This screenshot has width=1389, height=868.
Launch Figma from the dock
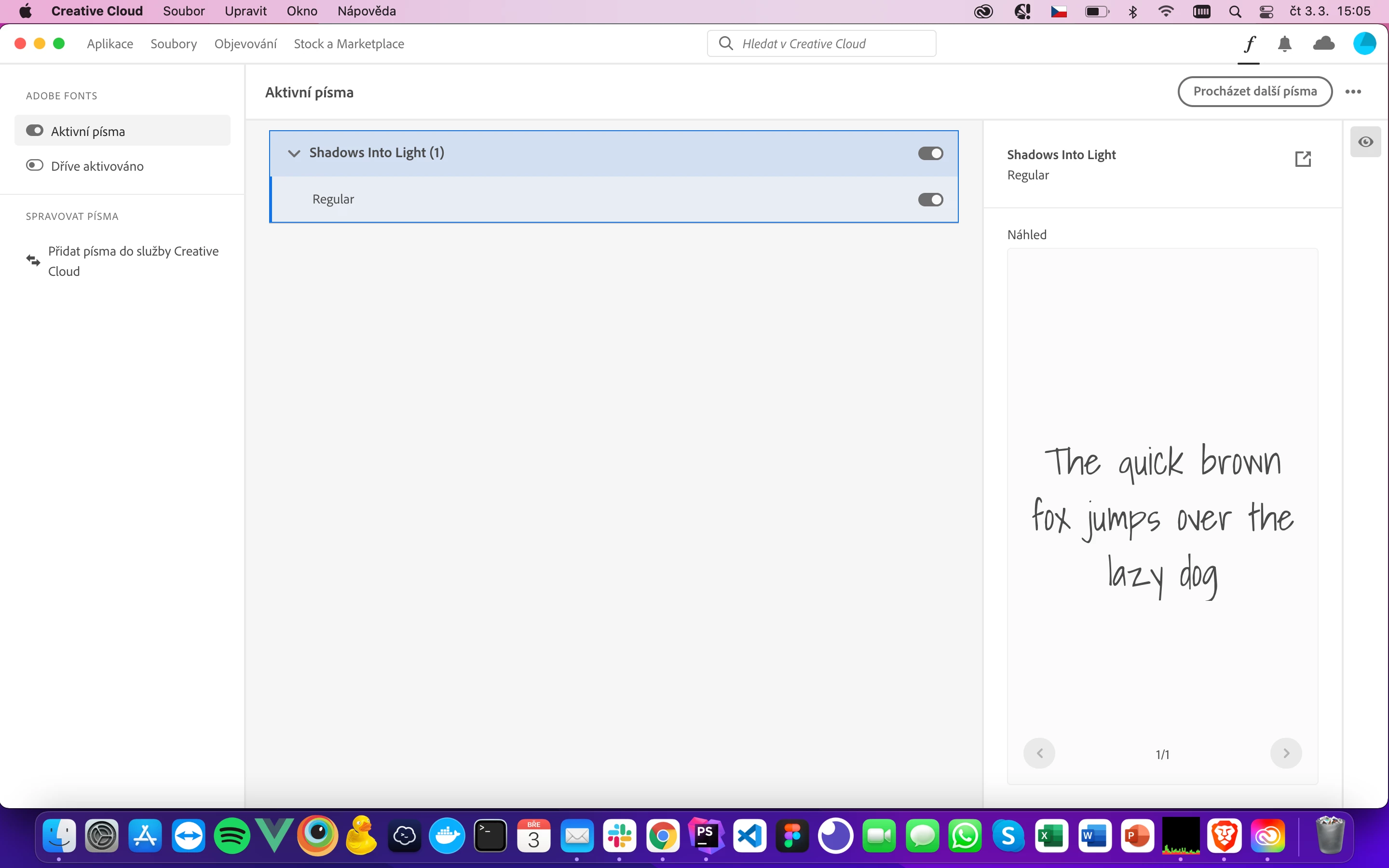point(793,836)
